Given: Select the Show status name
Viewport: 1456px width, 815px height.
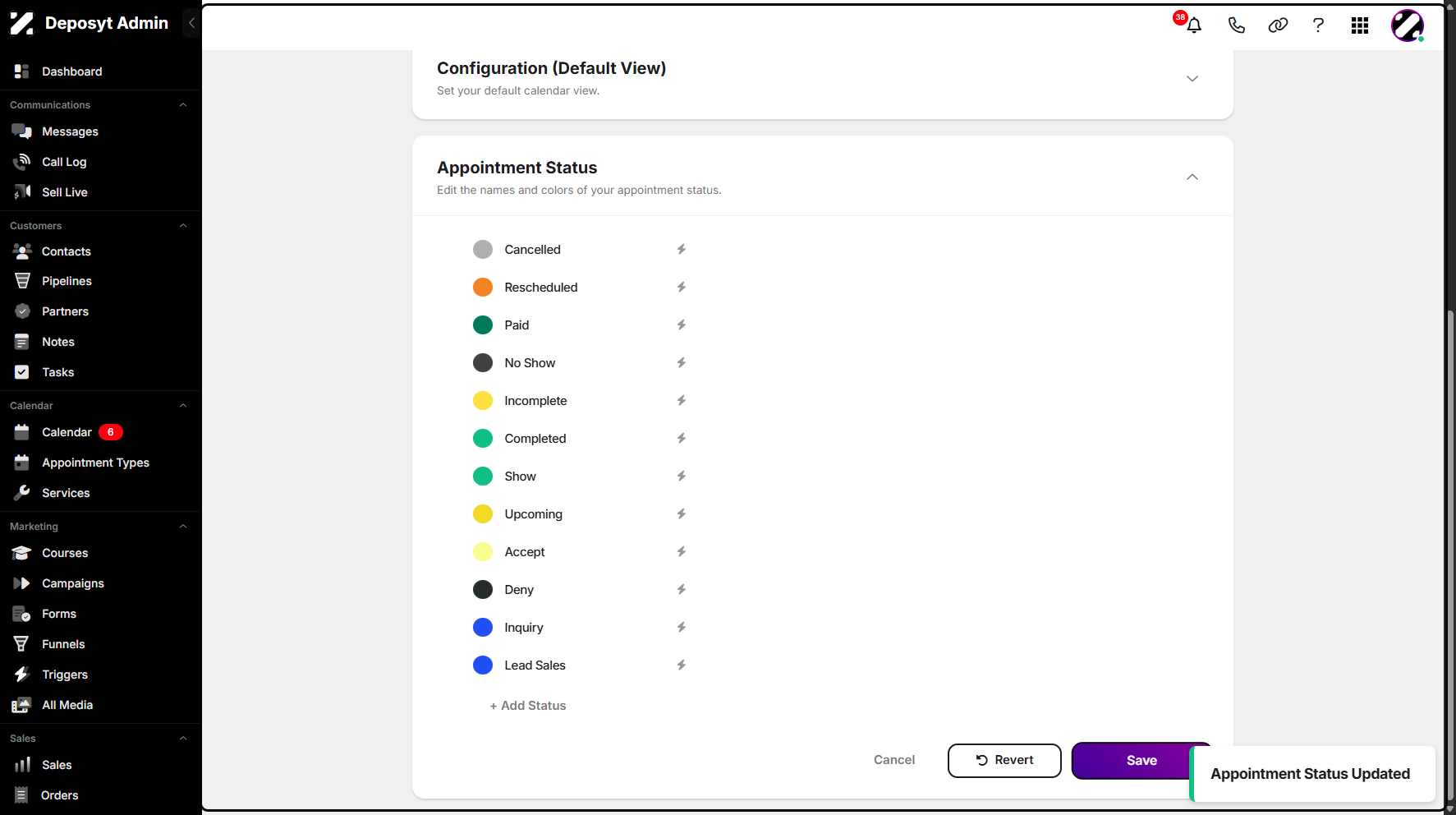Looking at the screenshot, I should click(520, 477).
